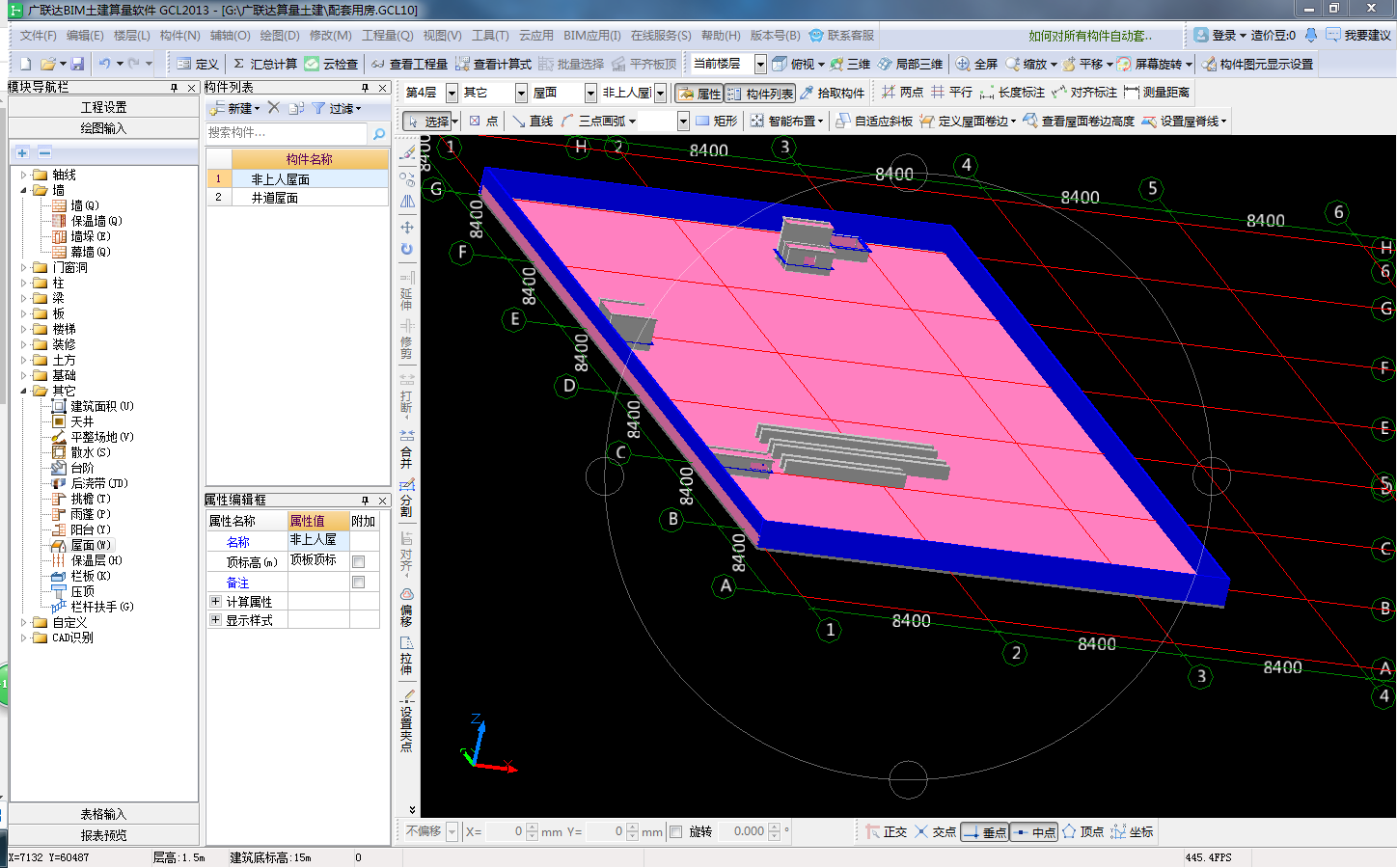The height and width of the screenshot is (868, 1397).
Task: Save the project with the floppy disk icon
Action: pos(77,64)
